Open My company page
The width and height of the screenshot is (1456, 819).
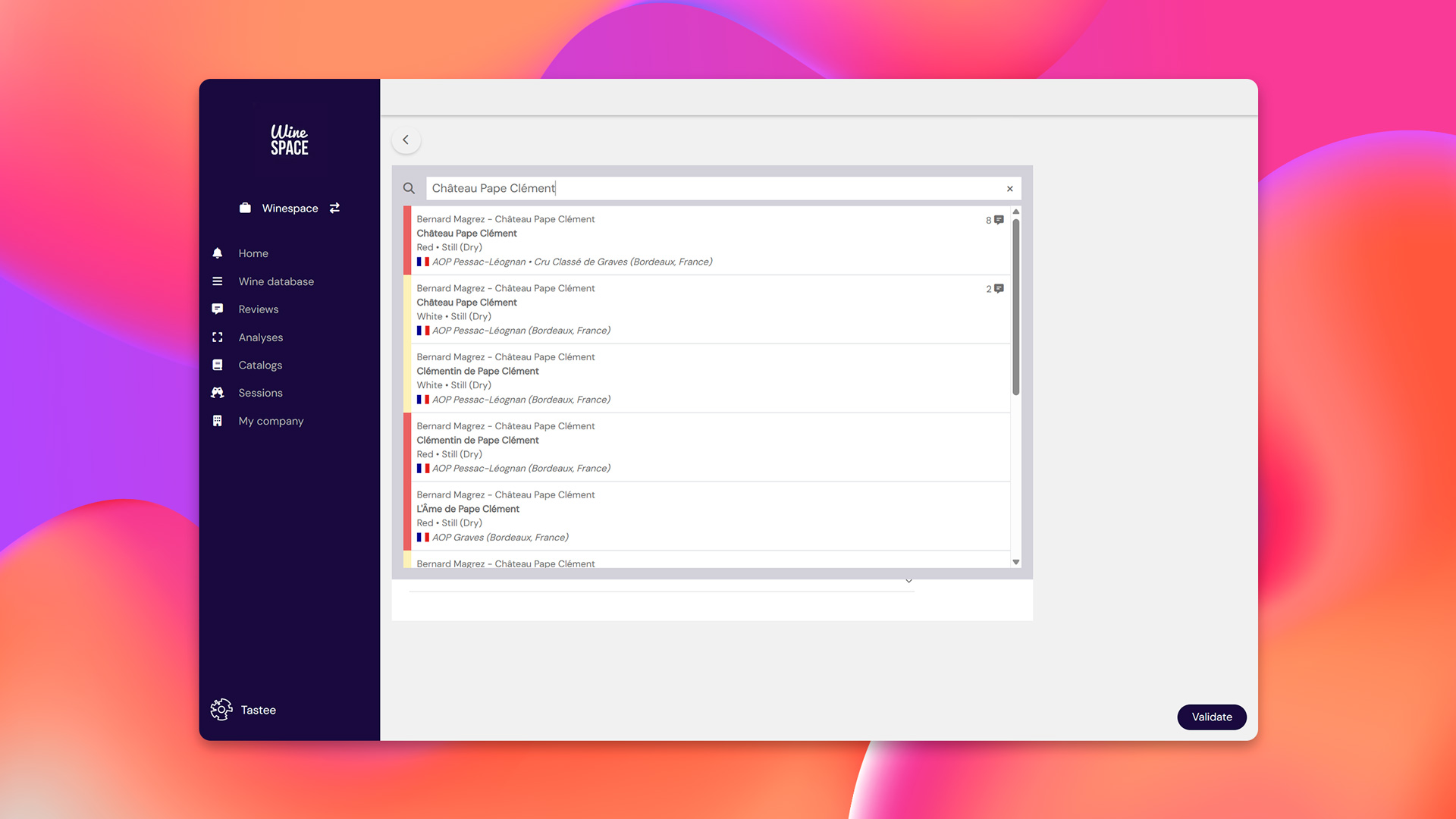click(271, 421)
